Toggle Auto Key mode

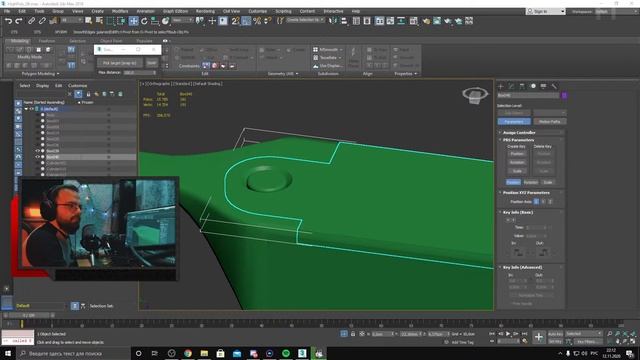tap(556, 334)
